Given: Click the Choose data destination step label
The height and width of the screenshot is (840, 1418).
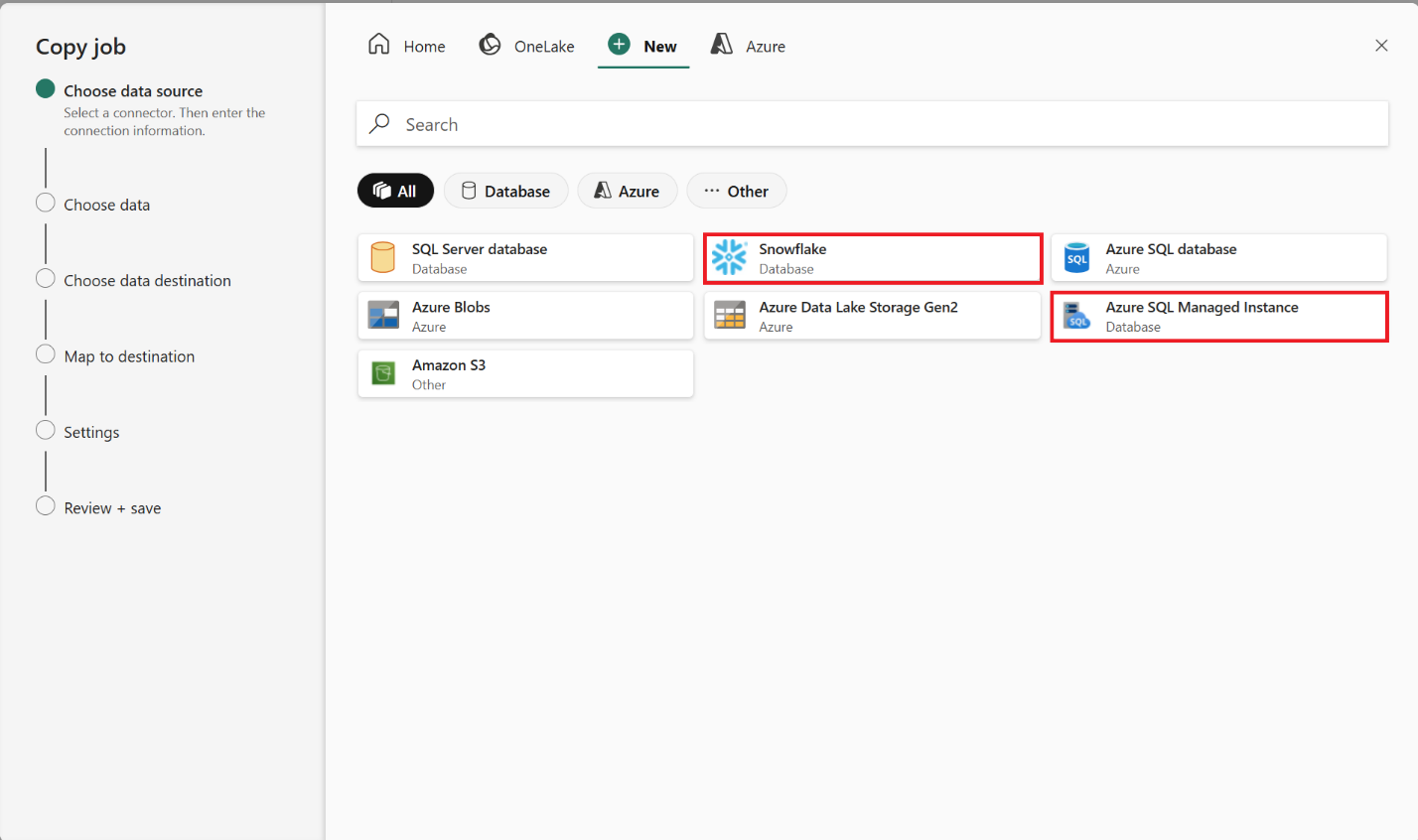Looking at the screenshot, I should (x=147, y=281).
